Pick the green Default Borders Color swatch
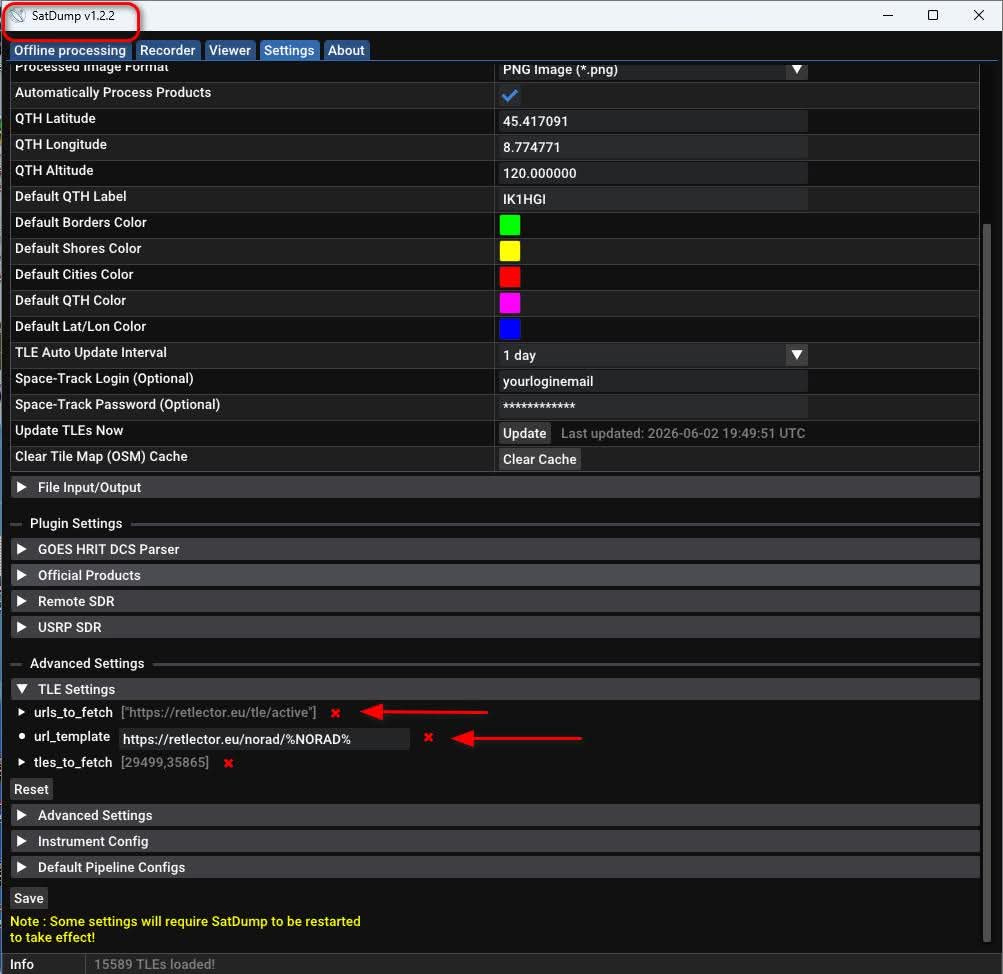This screenshot has height=974, width=1003. [510, 225]
